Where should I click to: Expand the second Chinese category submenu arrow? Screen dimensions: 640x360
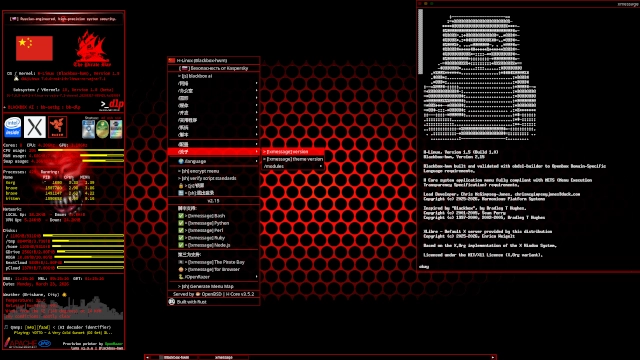coord(256,91)
